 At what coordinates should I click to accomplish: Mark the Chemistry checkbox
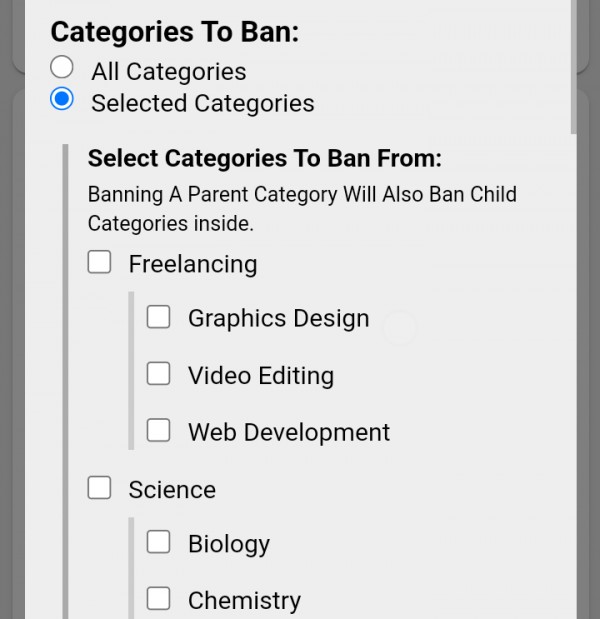coord(159,598)
